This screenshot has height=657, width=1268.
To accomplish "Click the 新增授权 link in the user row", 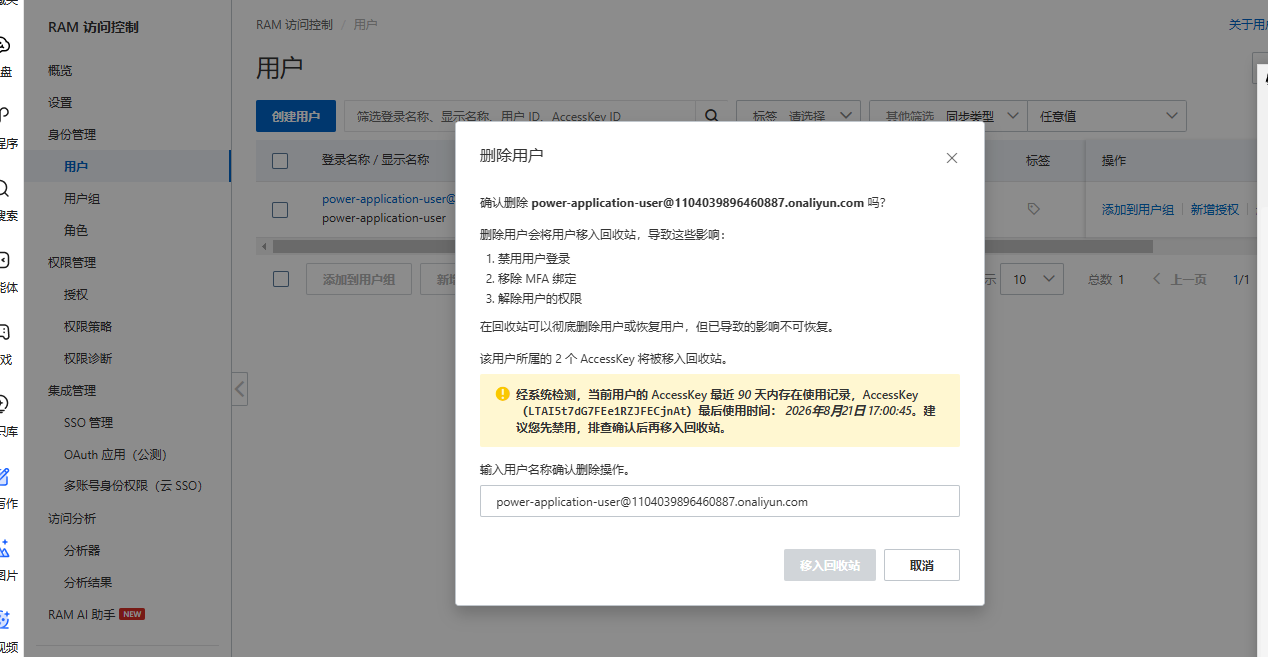I will (x=1214, y=210).
